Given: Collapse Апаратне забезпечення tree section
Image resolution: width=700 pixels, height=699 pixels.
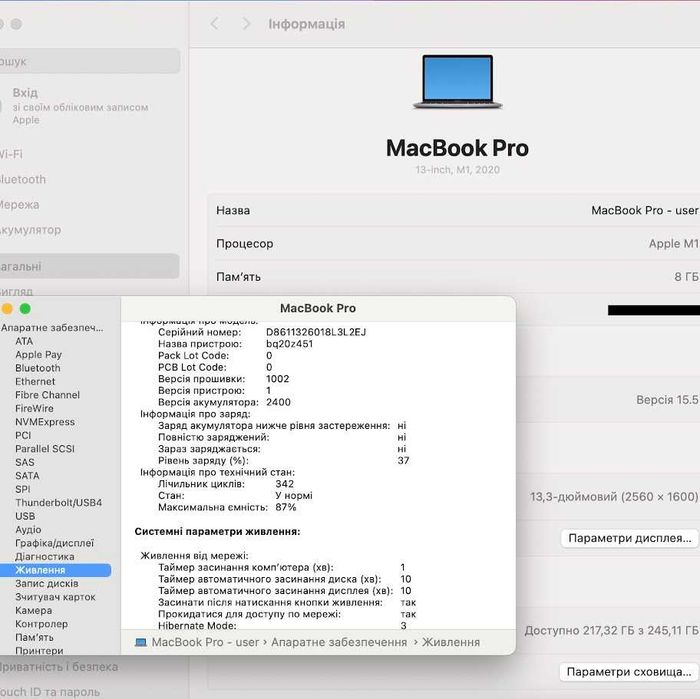Looking at the screenshot, I should pos(52,328).
